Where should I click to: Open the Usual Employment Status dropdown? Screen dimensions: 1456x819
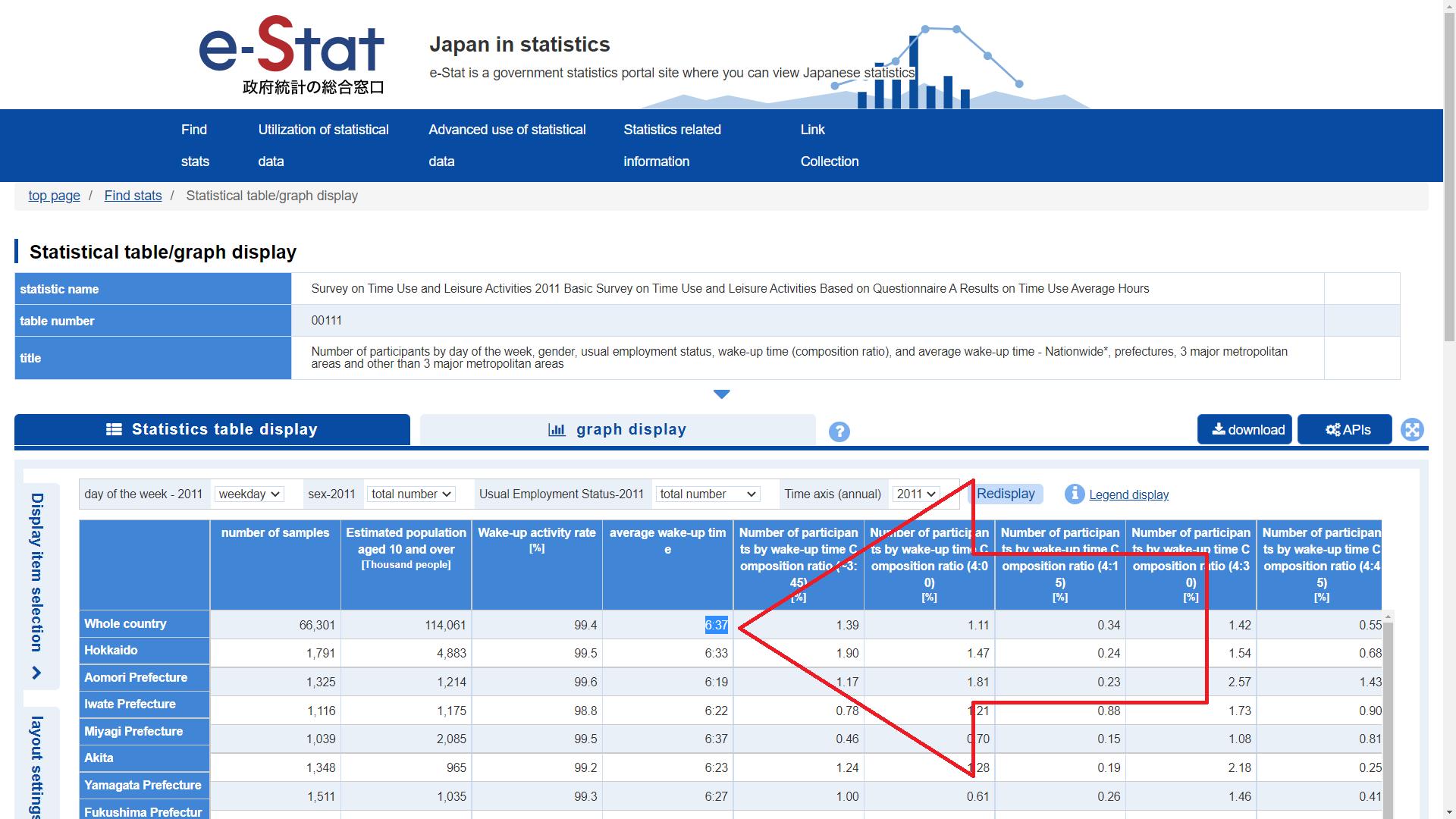(707, 494)
